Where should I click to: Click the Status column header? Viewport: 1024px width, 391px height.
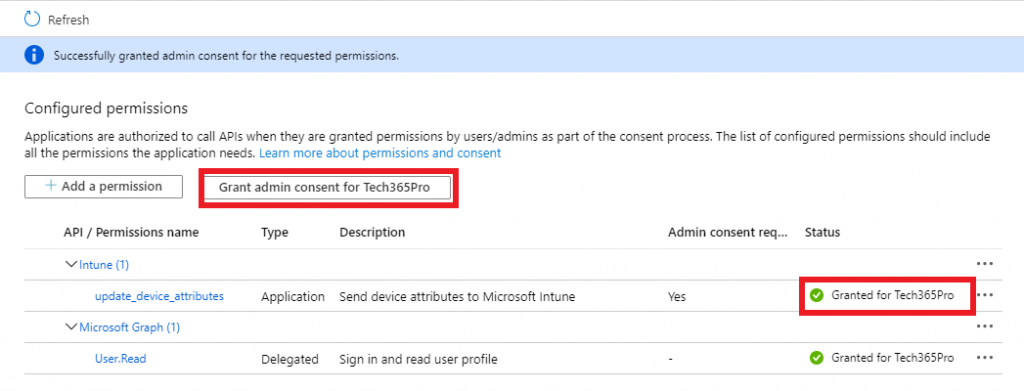(x=822, y=232)
